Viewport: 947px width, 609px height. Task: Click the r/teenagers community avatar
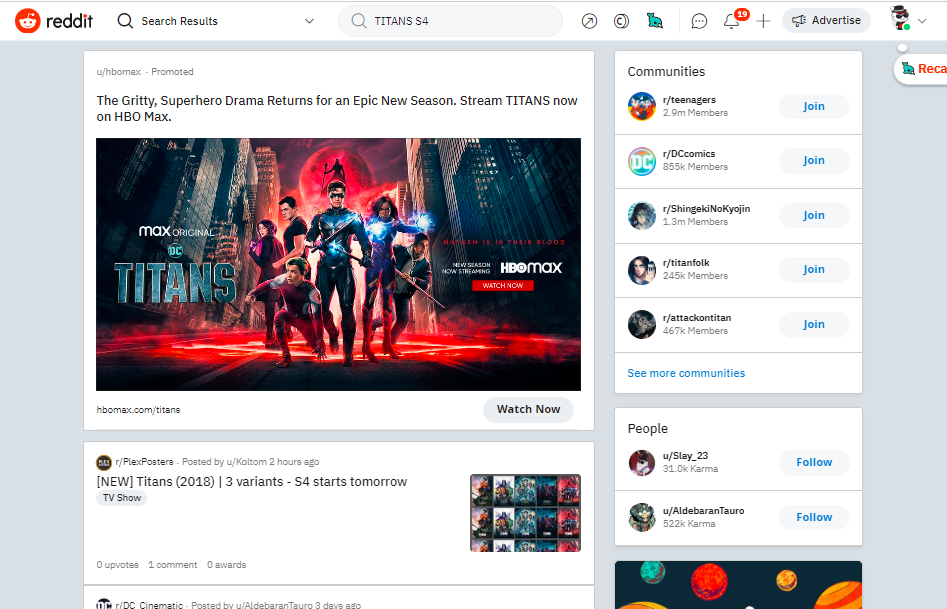[641, 106]
